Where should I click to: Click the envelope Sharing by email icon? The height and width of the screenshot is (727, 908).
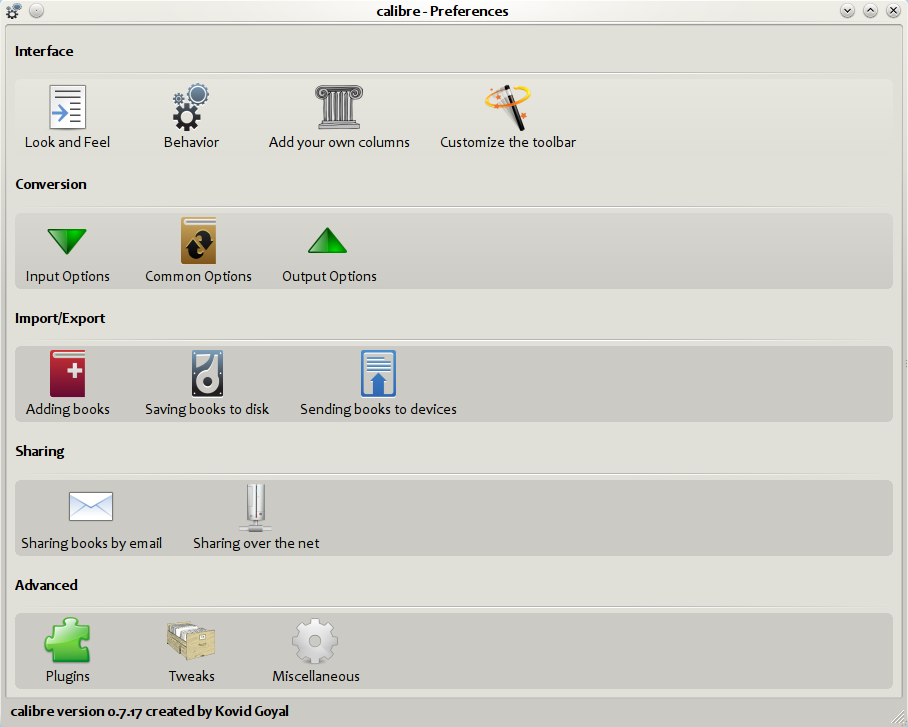91,507
